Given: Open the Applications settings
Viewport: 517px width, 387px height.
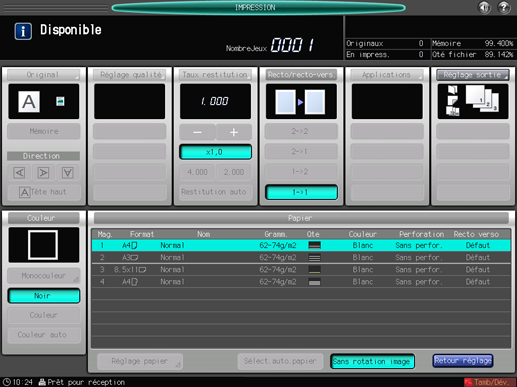Looking at the screenshot, I should [387, 75].
